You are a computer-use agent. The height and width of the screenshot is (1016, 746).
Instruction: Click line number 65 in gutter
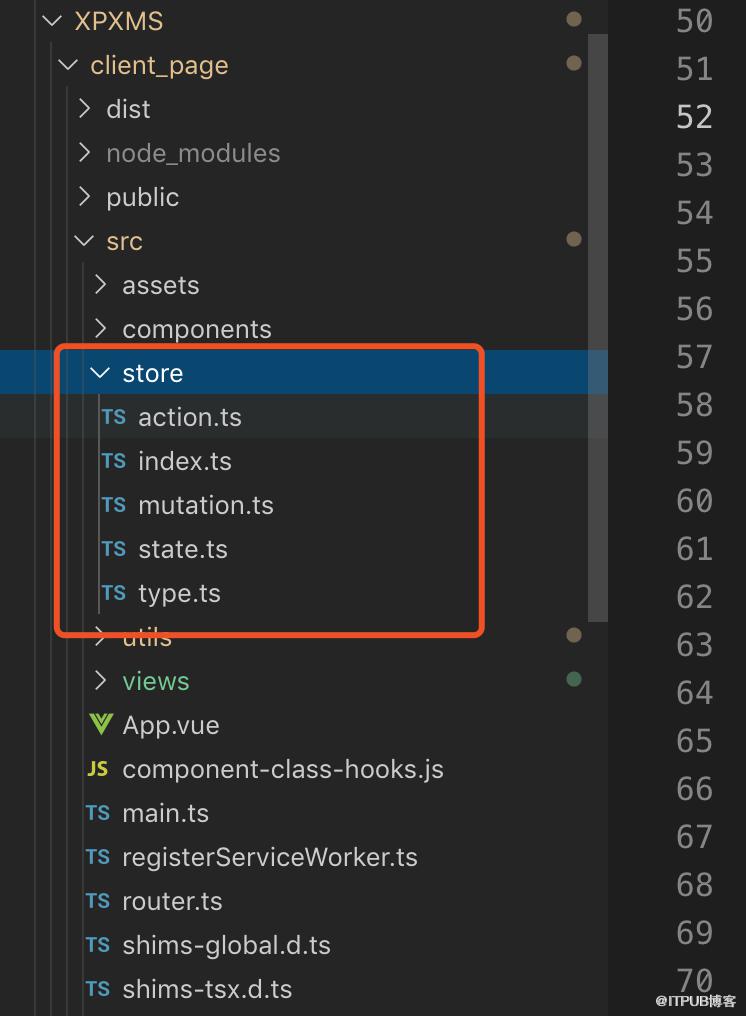point(694,741)
